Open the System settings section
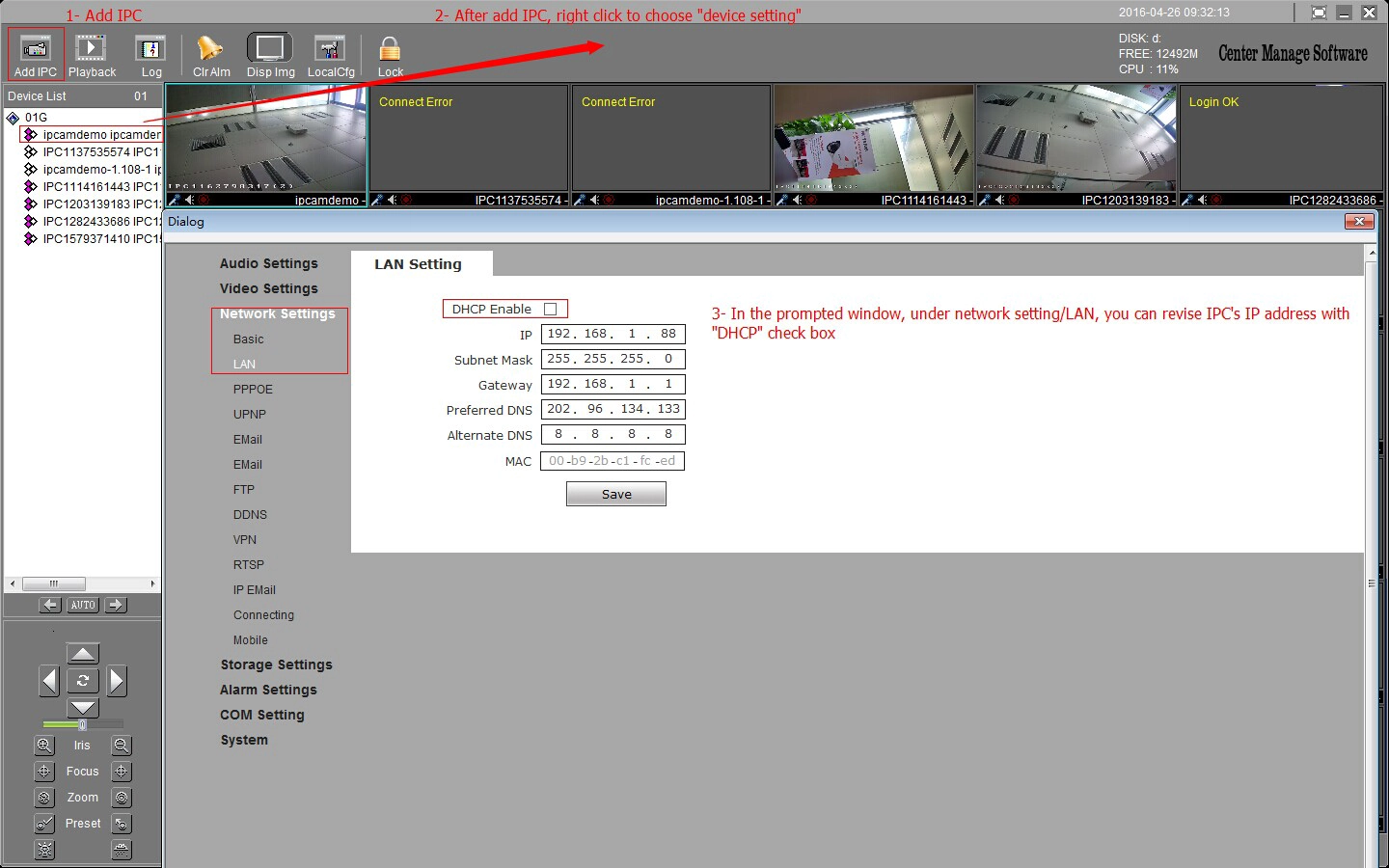 (x=244, y=740)
